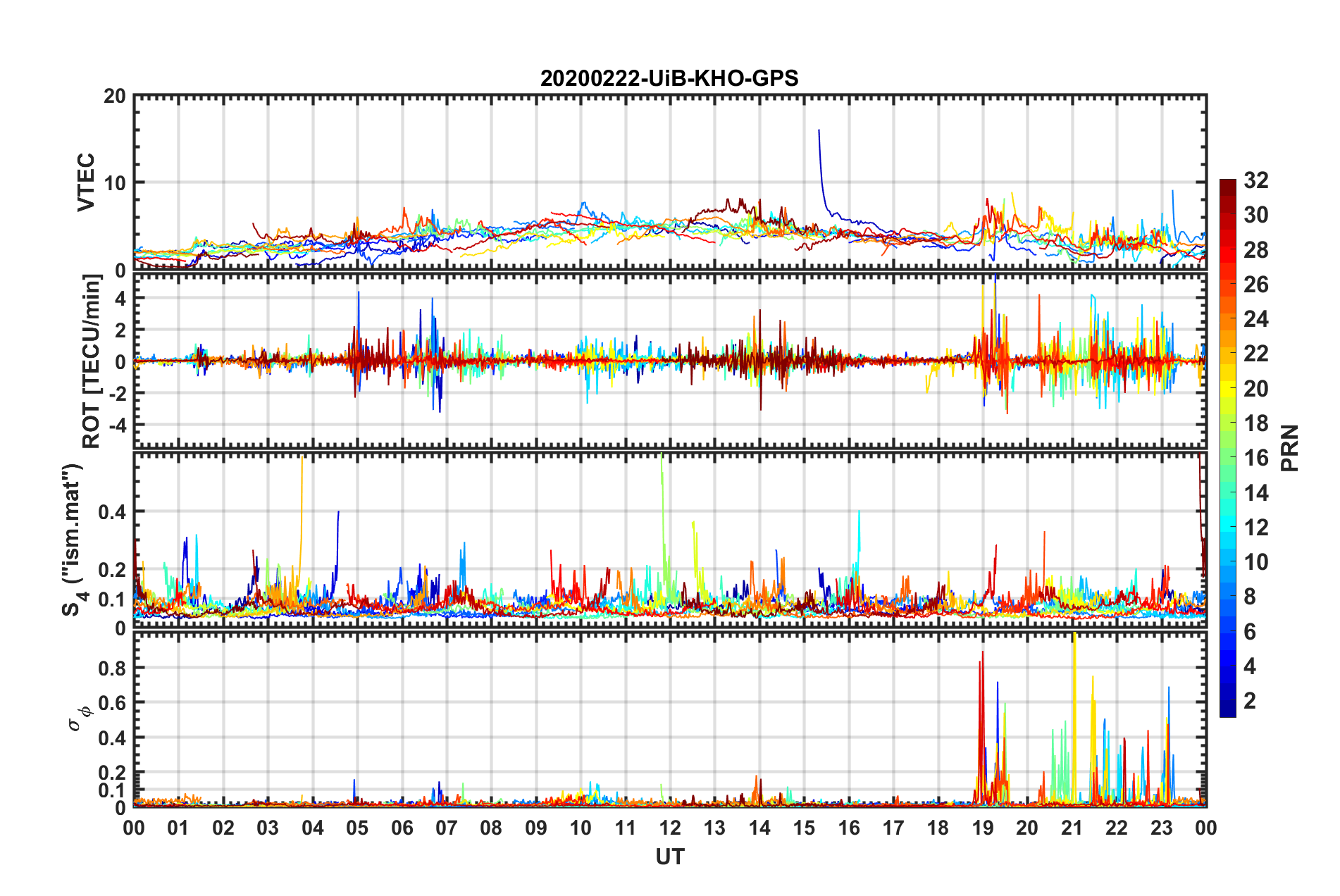Image resolution: width=1340 pixels, height=896 pixels.
Task: Click the plot title 20200222-UiB-KHO-GPS
Action: (669, 78)
